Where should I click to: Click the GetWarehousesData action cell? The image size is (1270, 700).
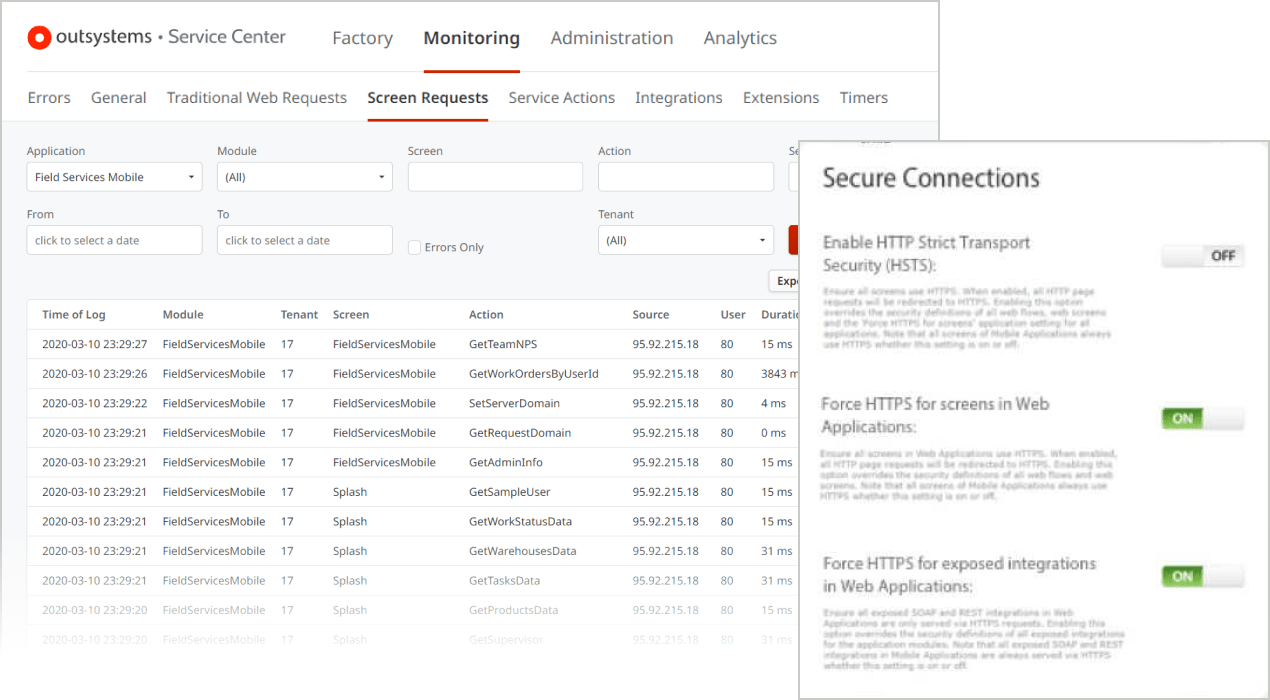coord(523,551)
